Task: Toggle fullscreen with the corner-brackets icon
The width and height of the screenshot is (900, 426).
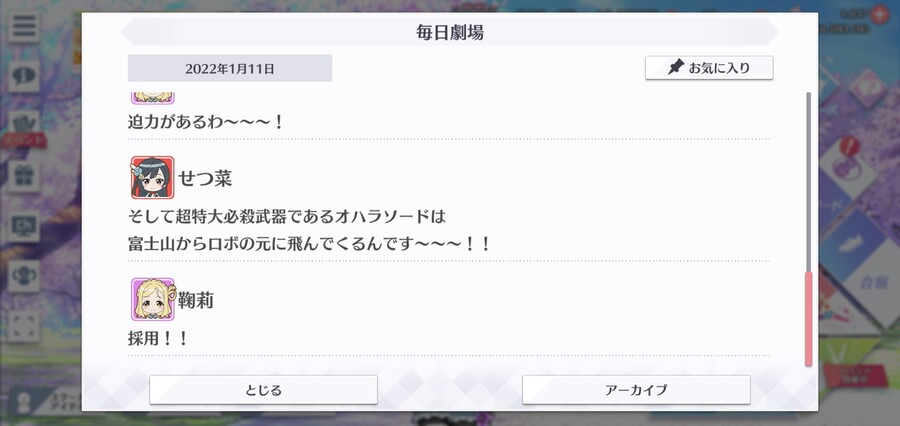Action: click(24, 326)
